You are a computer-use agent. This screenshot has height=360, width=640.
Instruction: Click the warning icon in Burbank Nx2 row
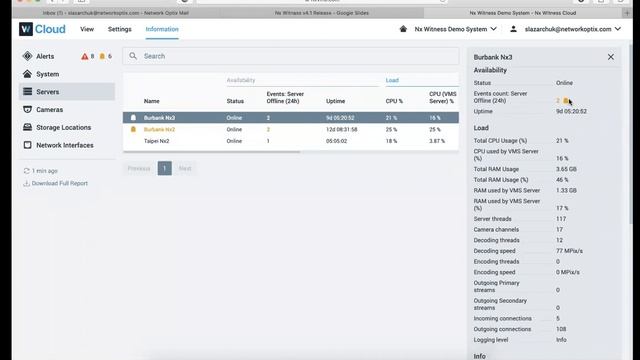133,129
